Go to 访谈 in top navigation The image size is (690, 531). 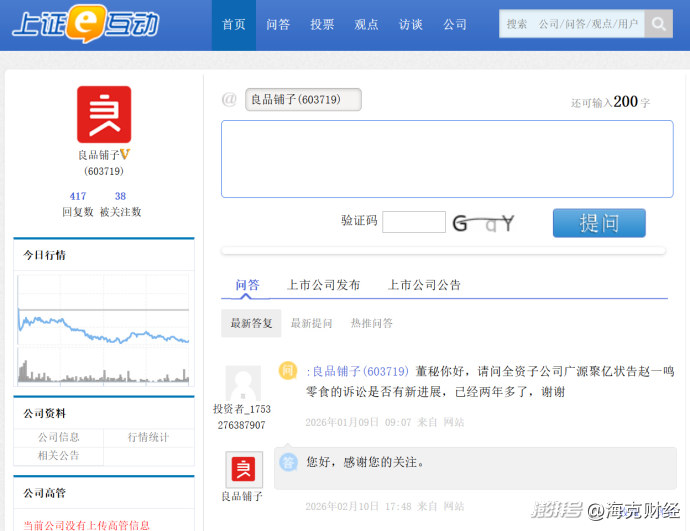411,25
